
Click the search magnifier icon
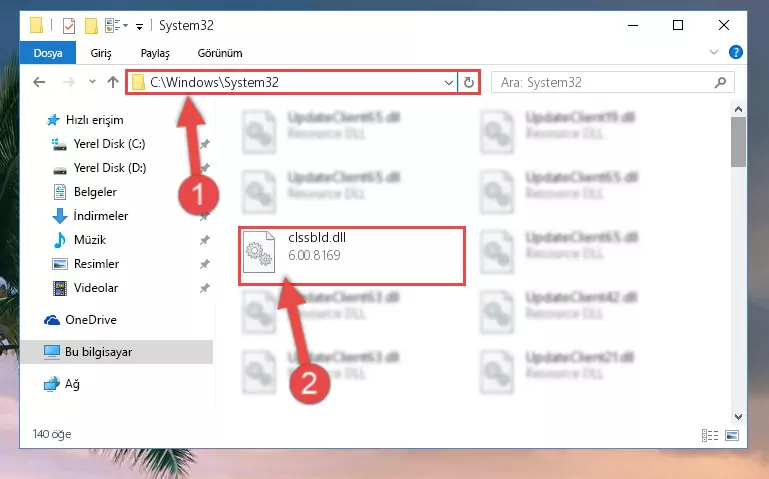coord(720,82)
